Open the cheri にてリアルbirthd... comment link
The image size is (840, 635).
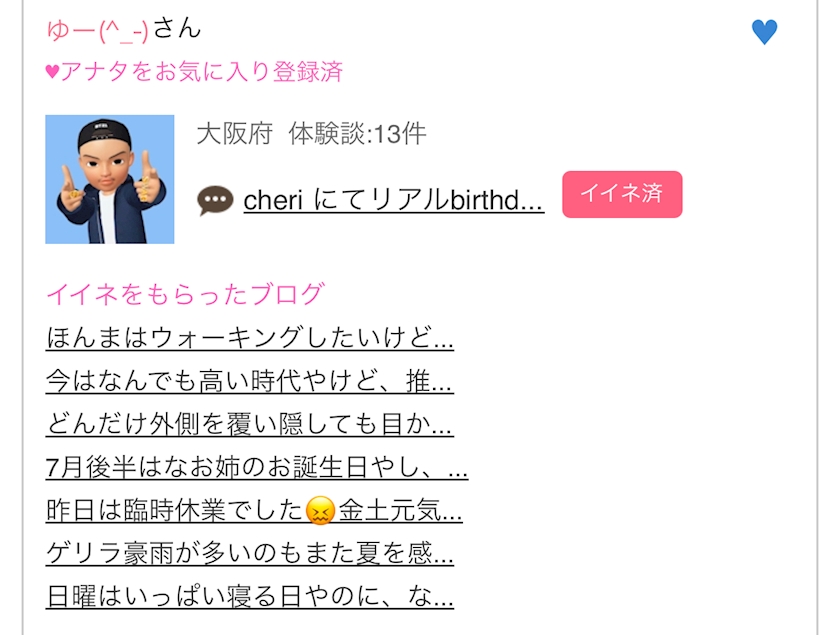[x=394, y=200]
